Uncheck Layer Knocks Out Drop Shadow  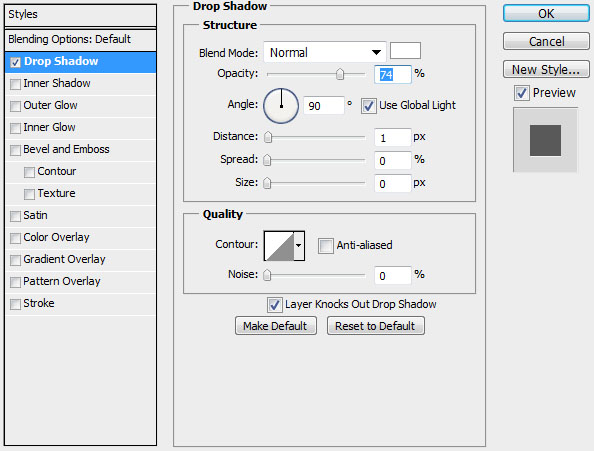pos(274,305)
